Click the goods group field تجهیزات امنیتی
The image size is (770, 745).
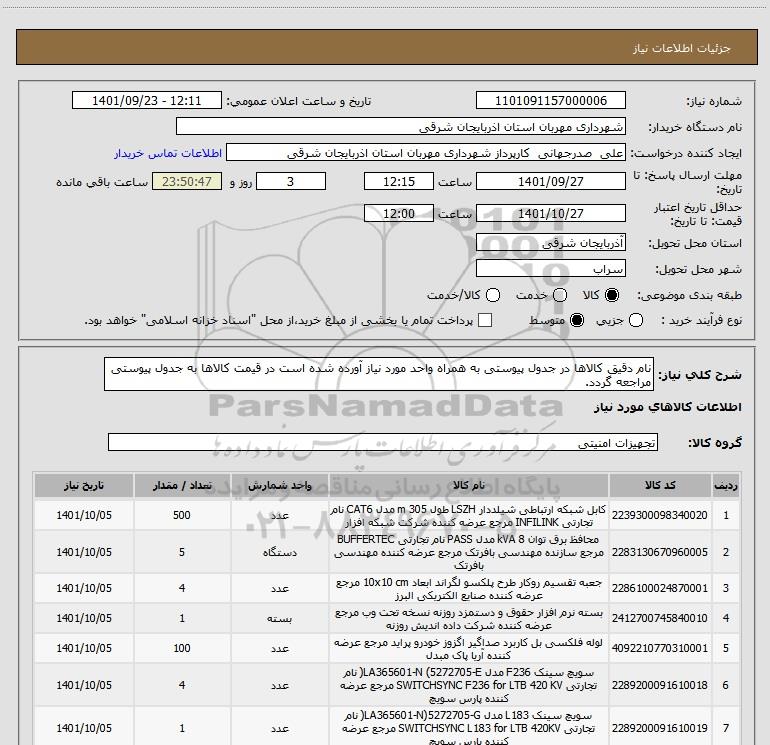[383, 442]
